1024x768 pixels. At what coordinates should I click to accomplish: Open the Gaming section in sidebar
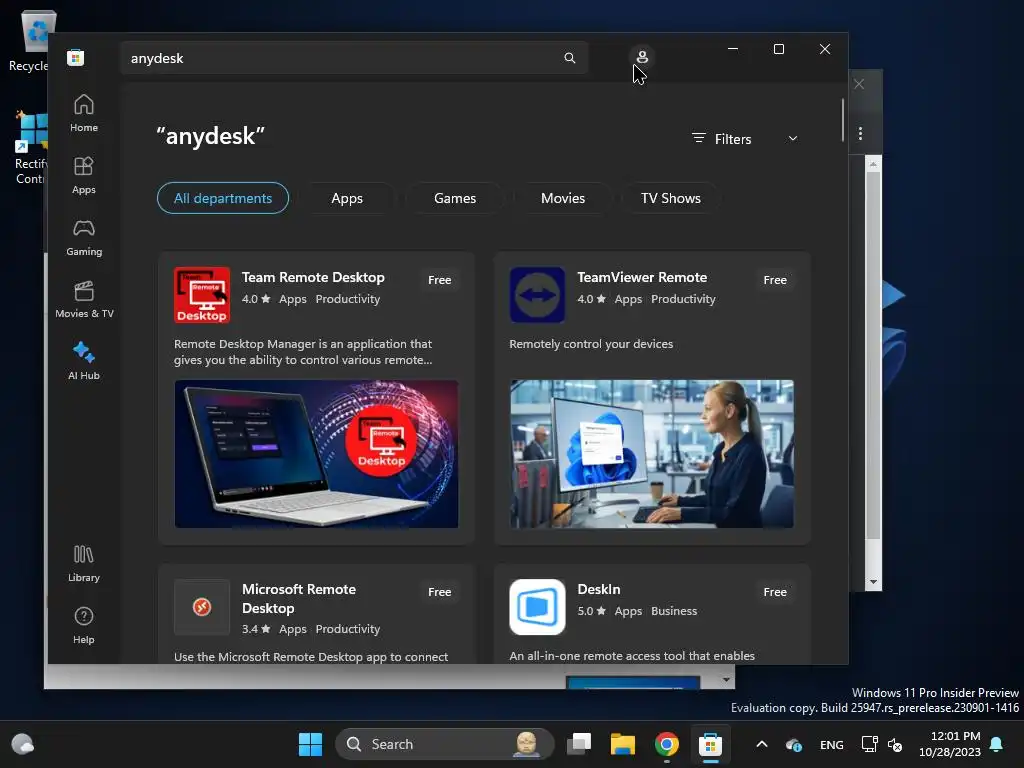[x=84, y=237]
